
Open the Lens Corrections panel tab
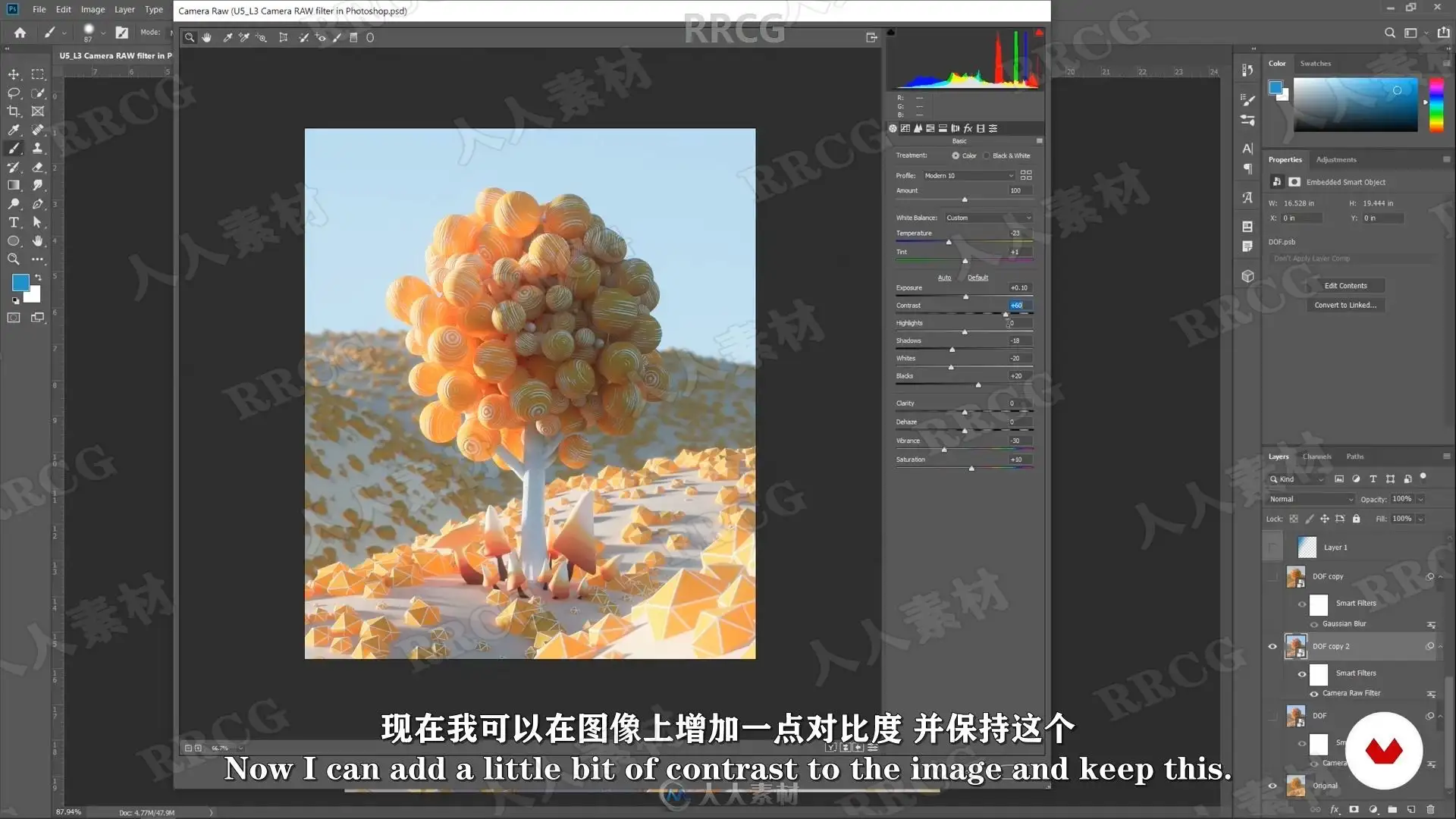pyautogui.click(x=955, y=128)
